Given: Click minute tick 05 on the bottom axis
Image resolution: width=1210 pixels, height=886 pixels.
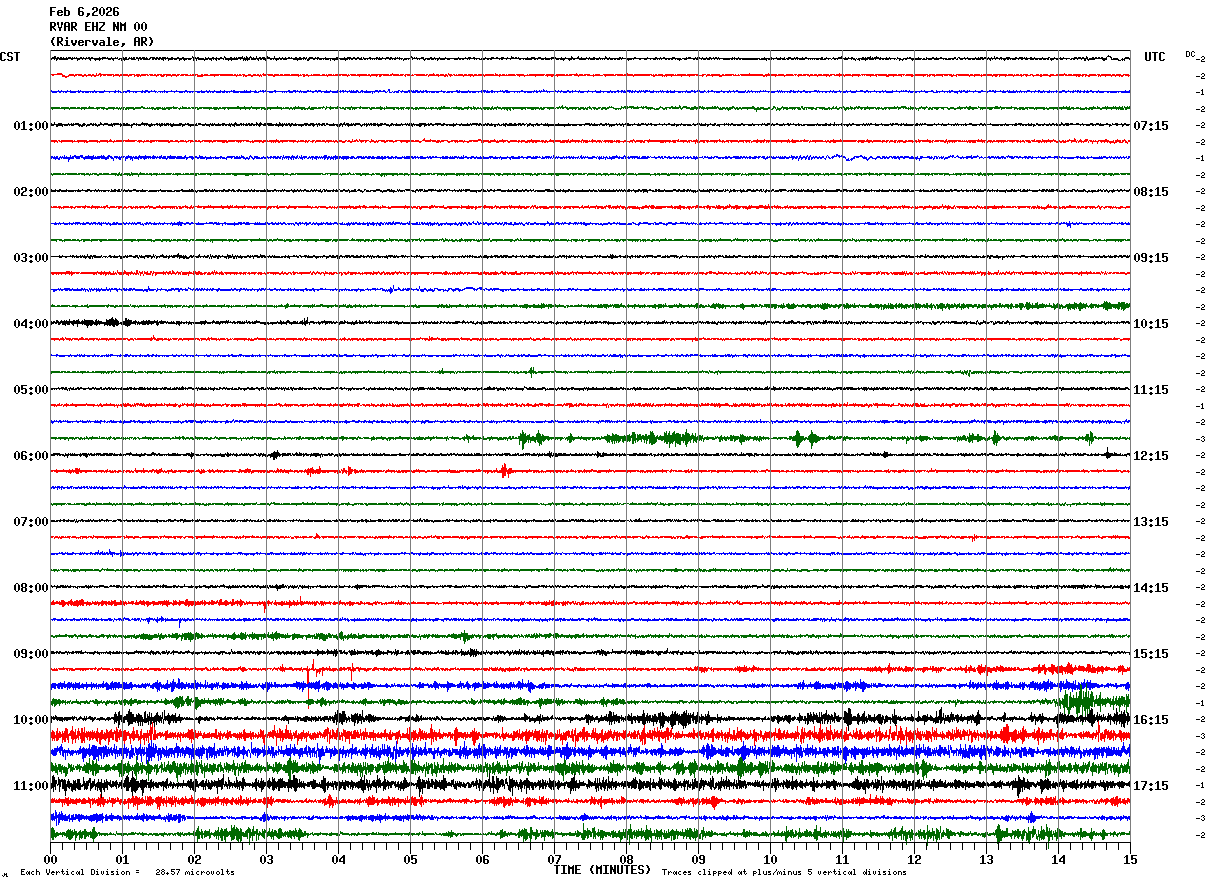Looking at the screenshot, I should coord(410,859).
